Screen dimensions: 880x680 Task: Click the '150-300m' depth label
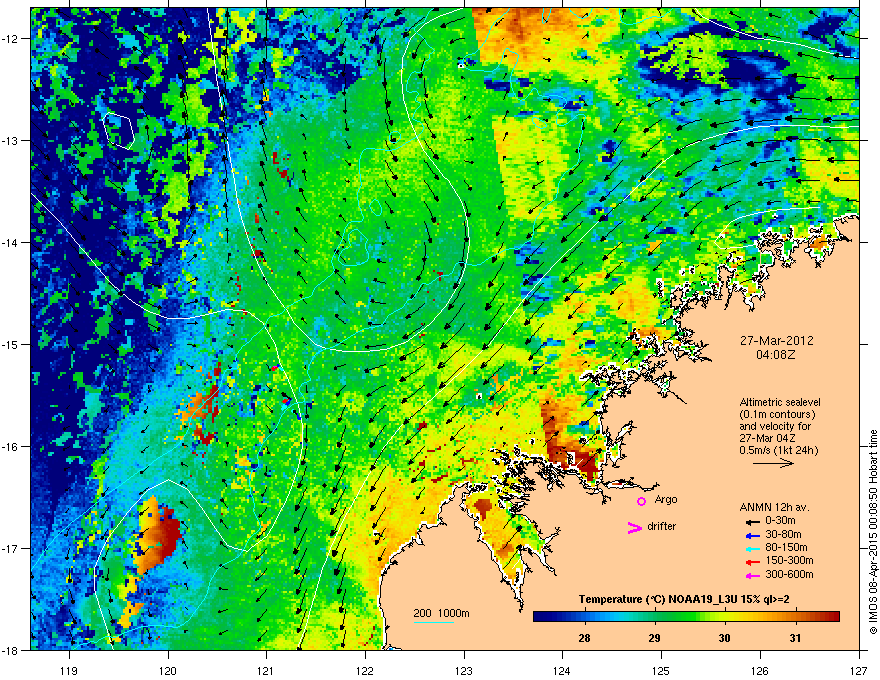(x=789, y=560)
